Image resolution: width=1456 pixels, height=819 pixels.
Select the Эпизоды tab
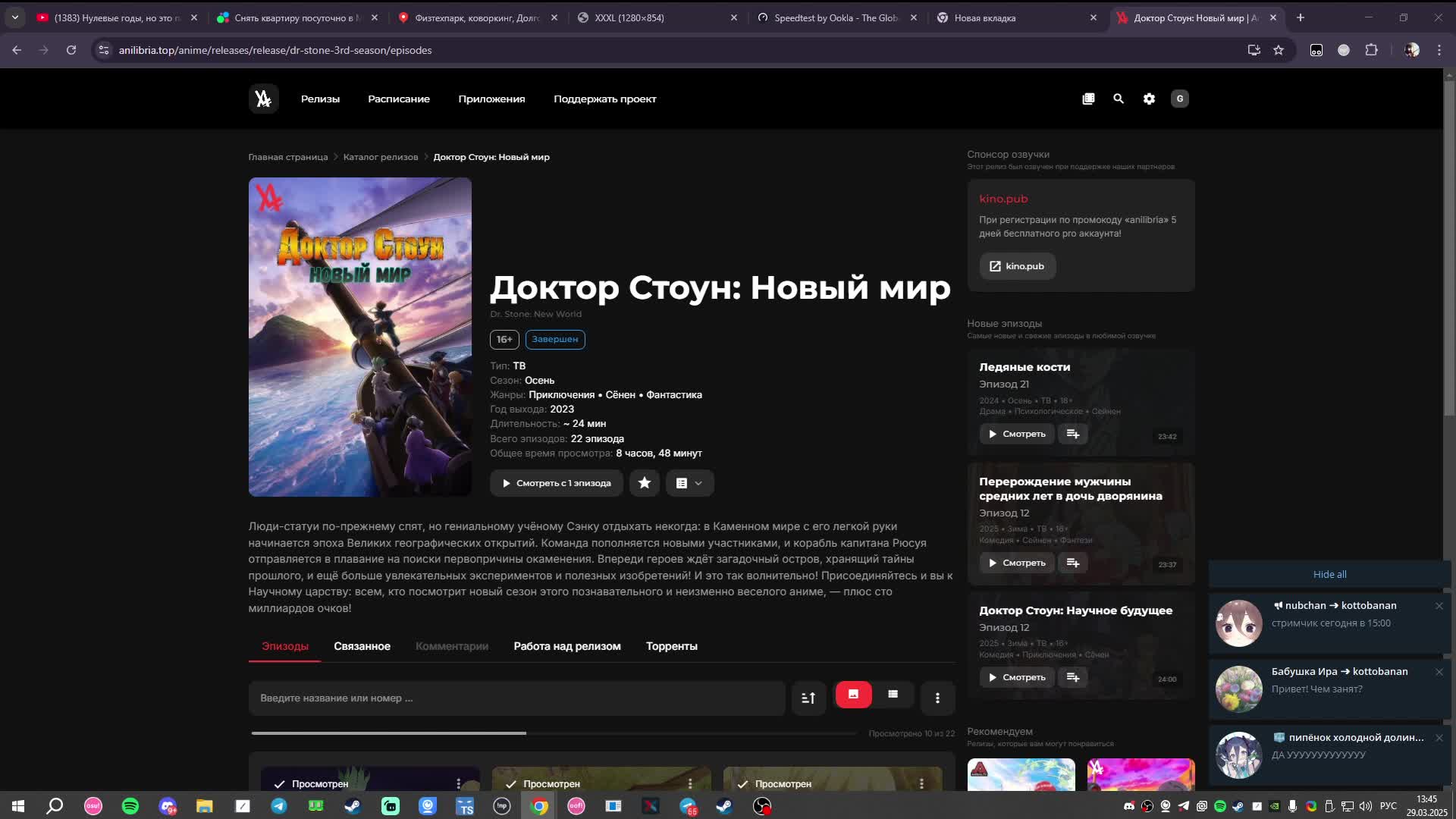(285, 646)
